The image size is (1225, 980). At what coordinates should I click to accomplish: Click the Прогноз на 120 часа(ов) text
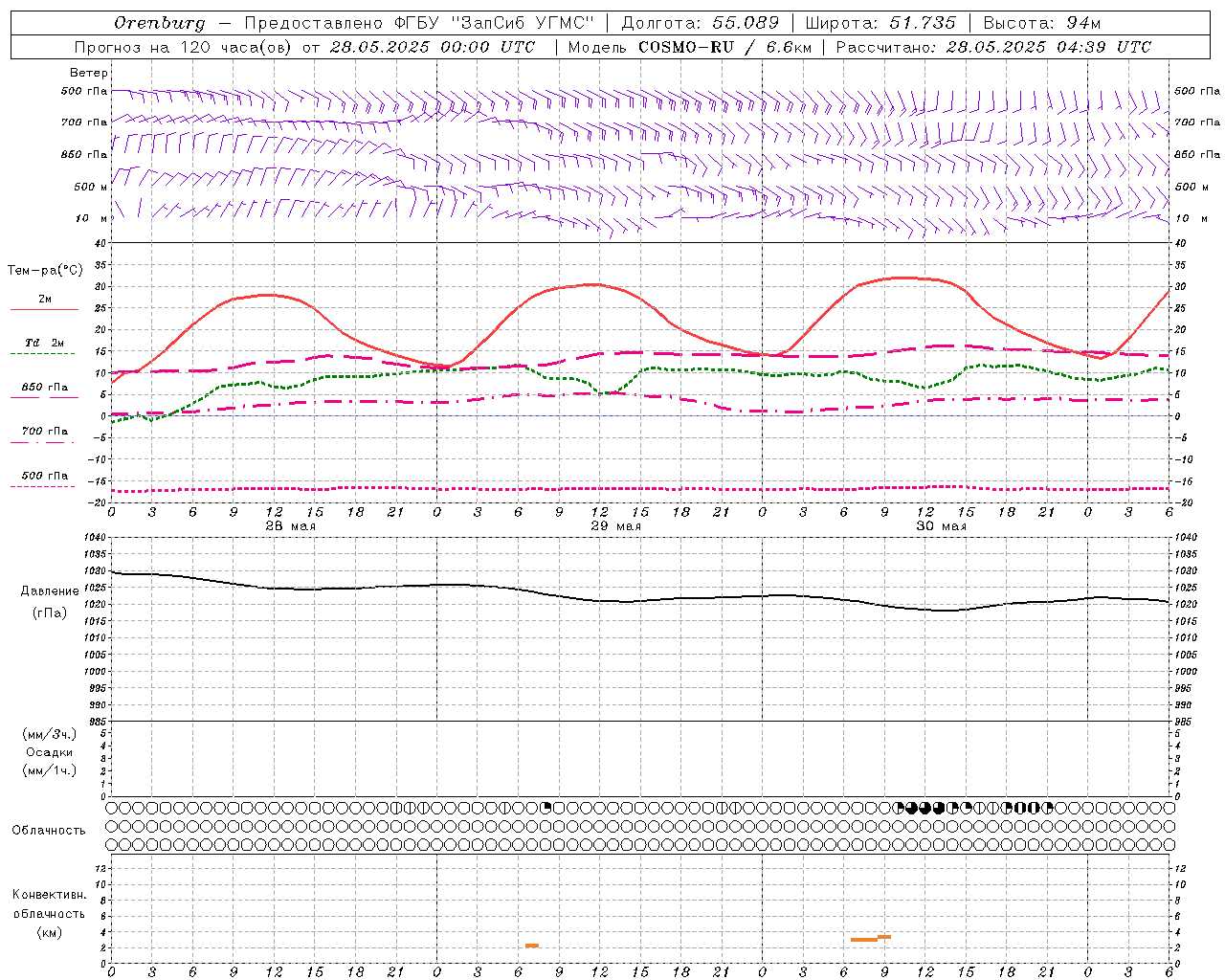pos(185,47)
